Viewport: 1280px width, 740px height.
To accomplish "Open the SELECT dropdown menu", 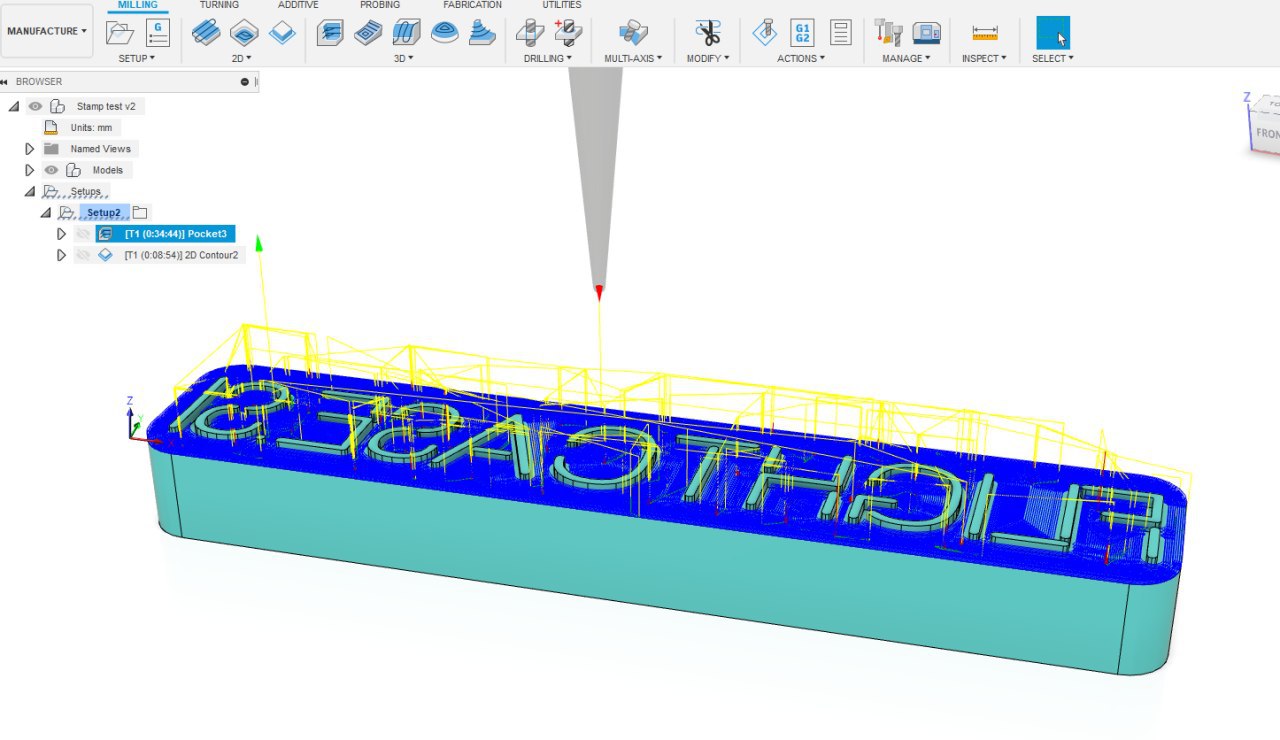I will click(x=1053, y=58).
